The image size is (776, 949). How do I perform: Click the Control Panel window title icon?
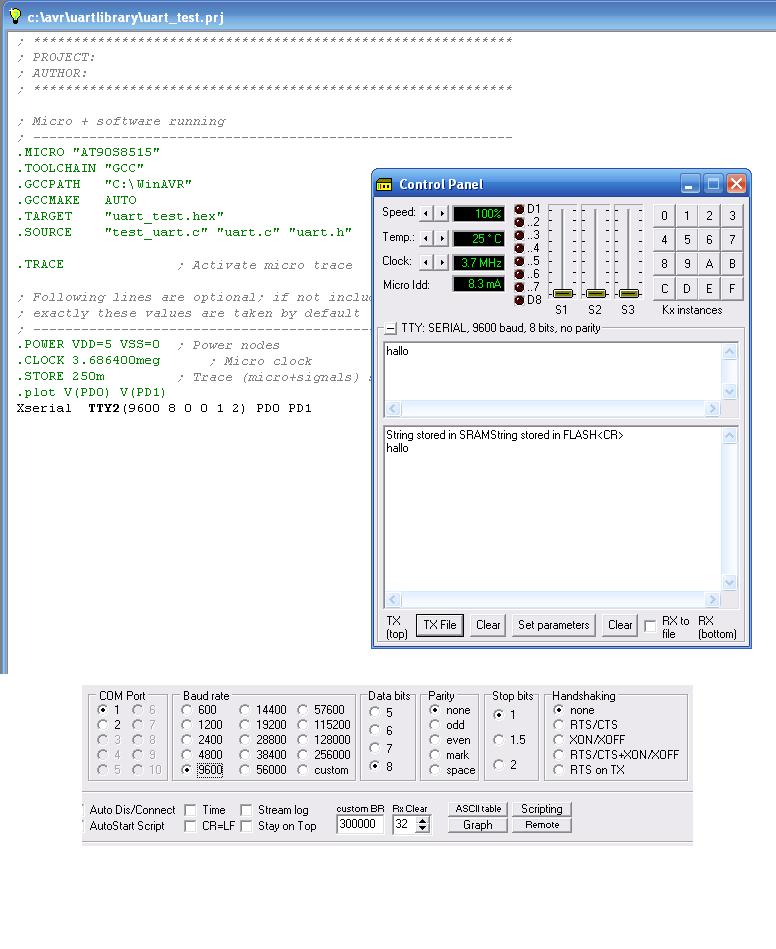tap(384, 185)
